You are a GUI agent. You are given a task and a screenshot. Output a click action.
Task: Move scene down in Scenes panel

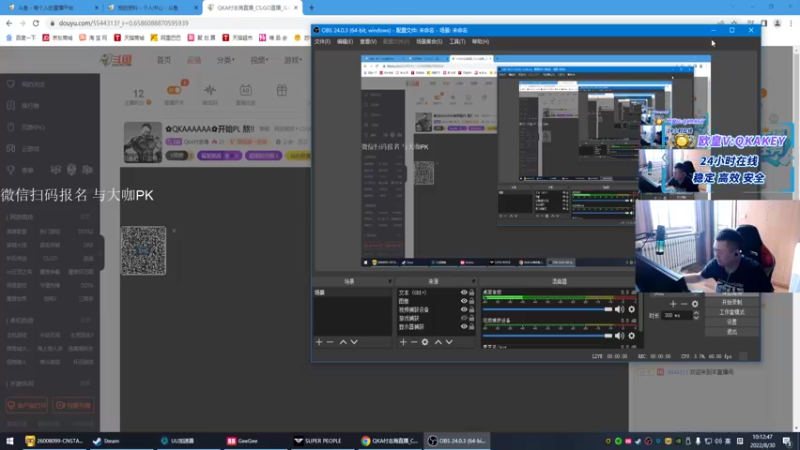[354, 342]
